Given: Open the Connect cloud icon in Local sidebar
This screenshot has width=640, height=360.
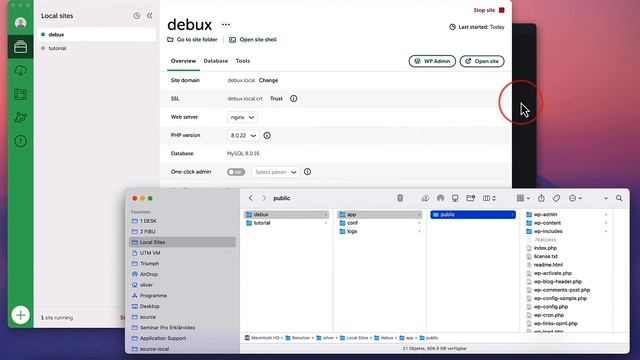Looking at the screenshot, I should 20,71.
